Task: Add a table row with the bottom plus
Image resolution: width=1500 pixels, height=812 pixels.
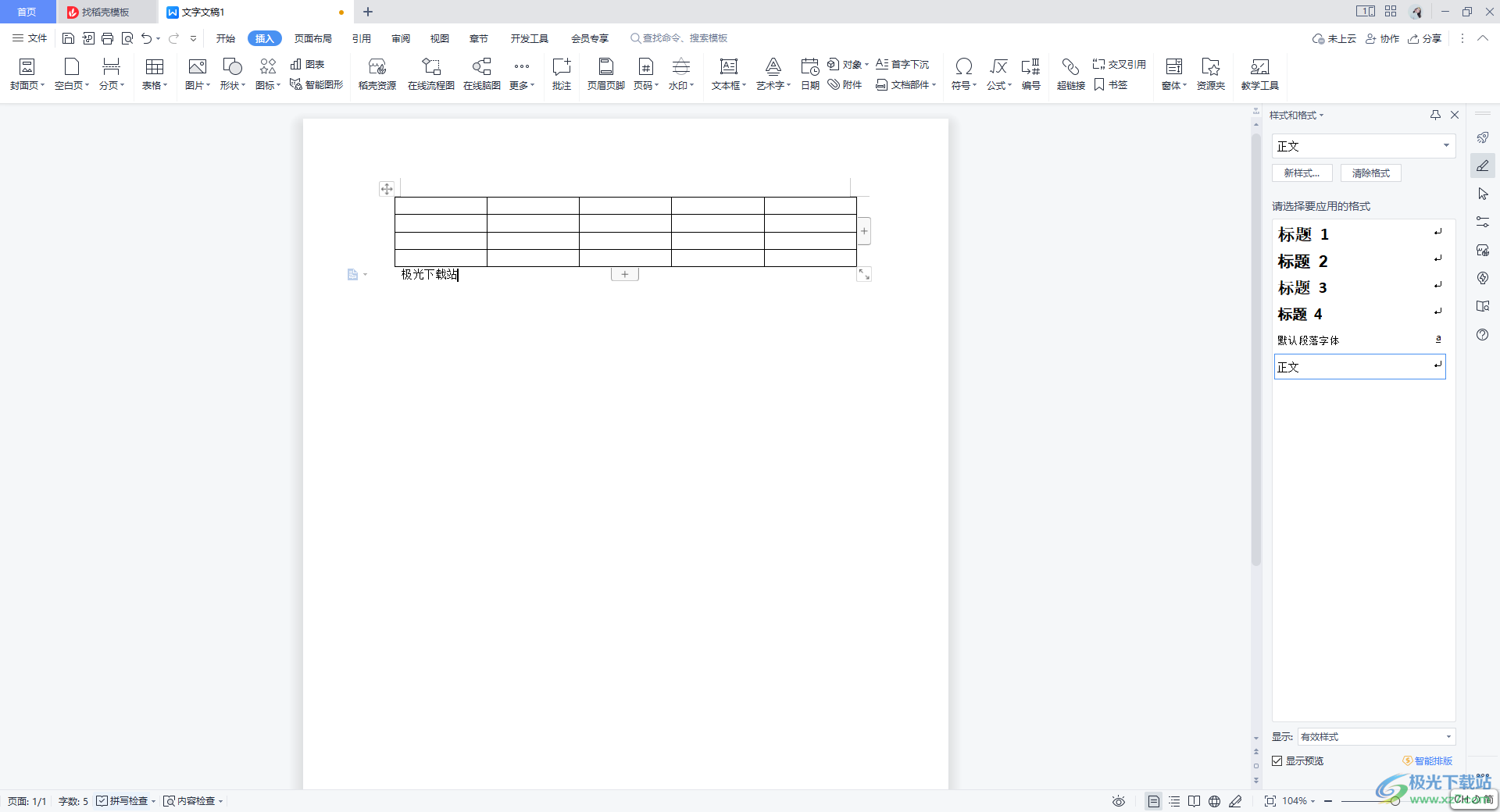Action: pos(625,274)
